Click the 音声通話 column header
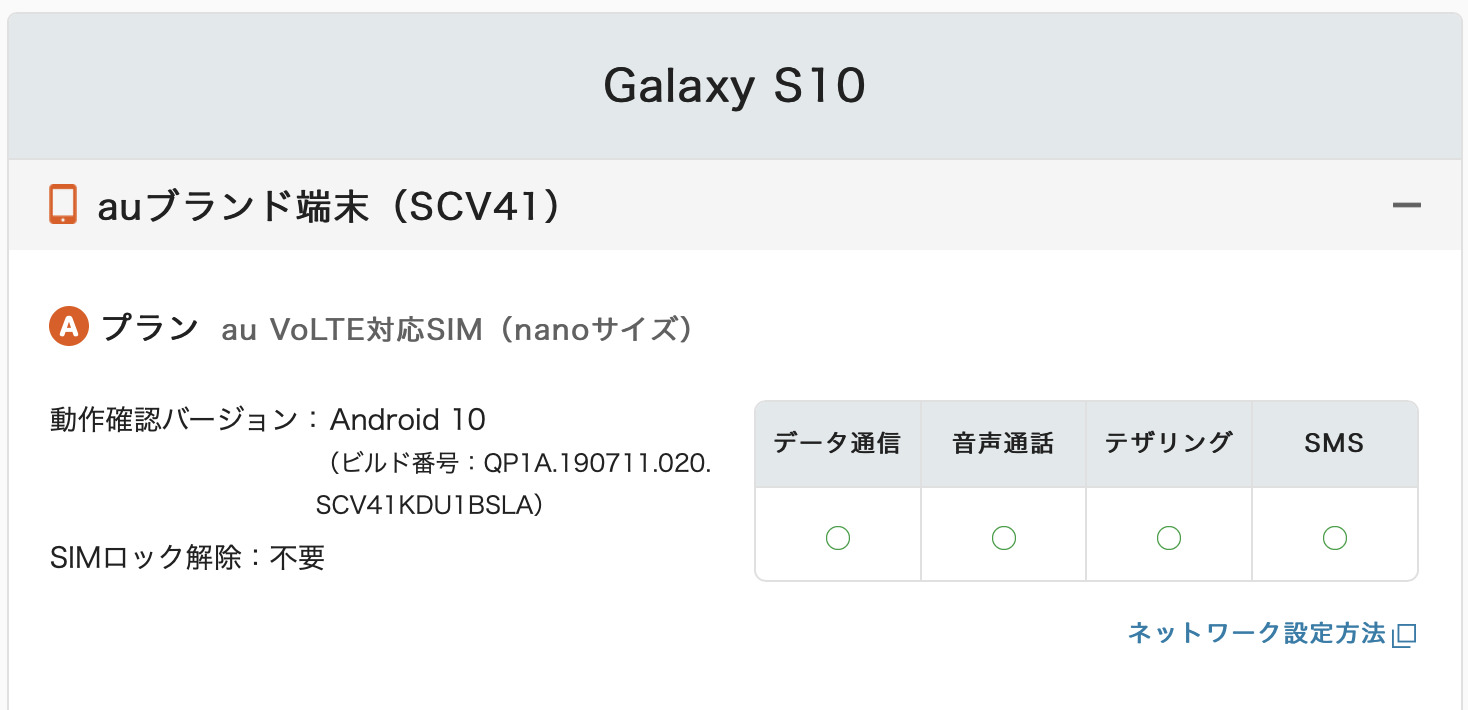 pyautogui.click(x=1003, y=444)
